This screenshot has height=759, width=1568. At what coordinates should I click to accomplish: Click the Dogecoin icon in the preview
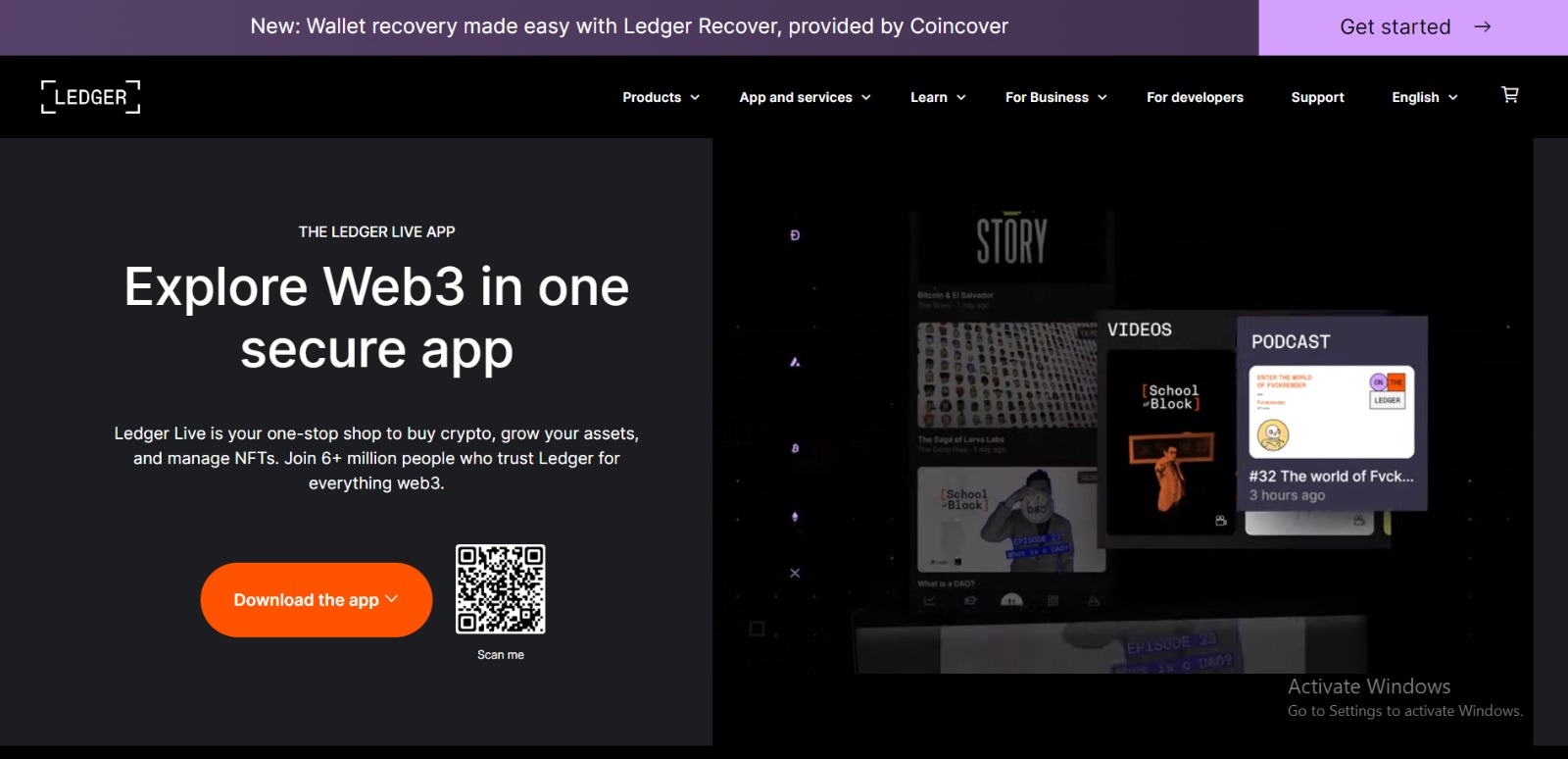pos(795,235)
